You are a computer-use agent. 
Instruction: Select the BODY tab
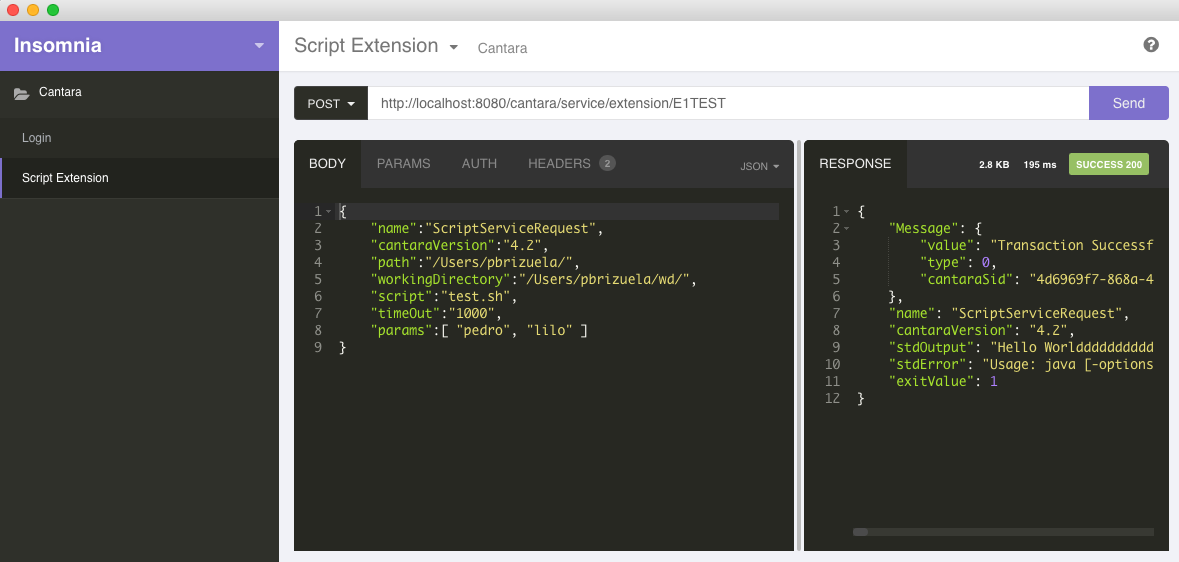pyautogui.click(x=327, y=164)
